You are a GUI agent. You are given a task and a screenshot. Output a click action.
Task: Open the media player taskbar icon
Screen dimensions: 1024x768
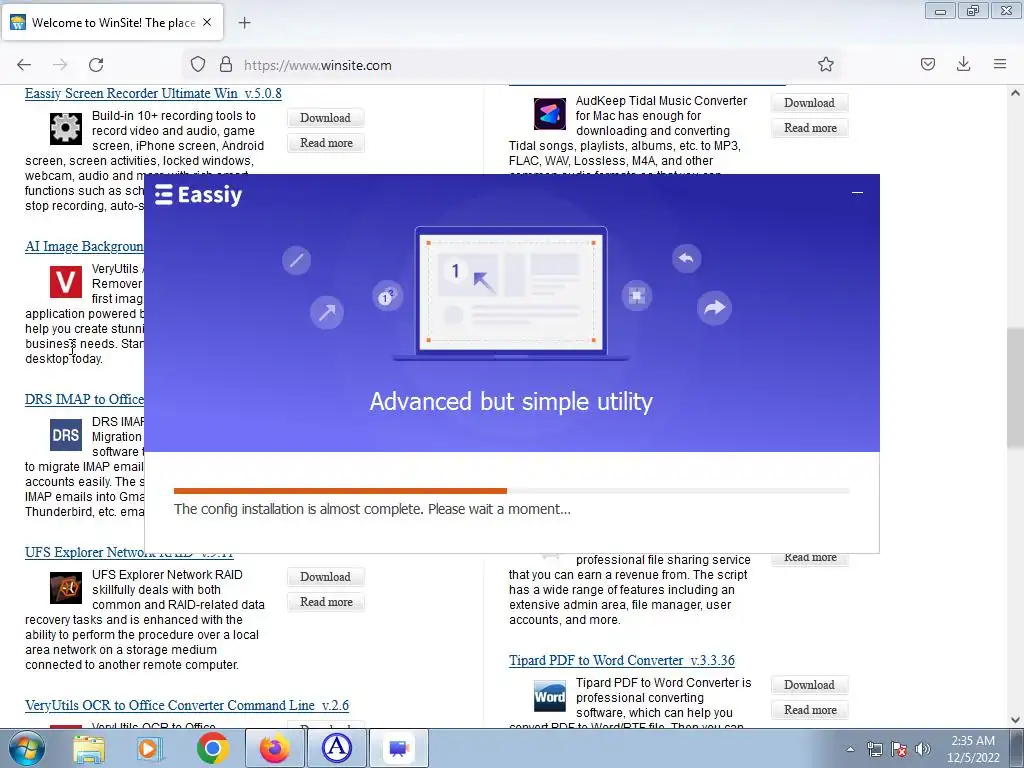pos(150,748)
